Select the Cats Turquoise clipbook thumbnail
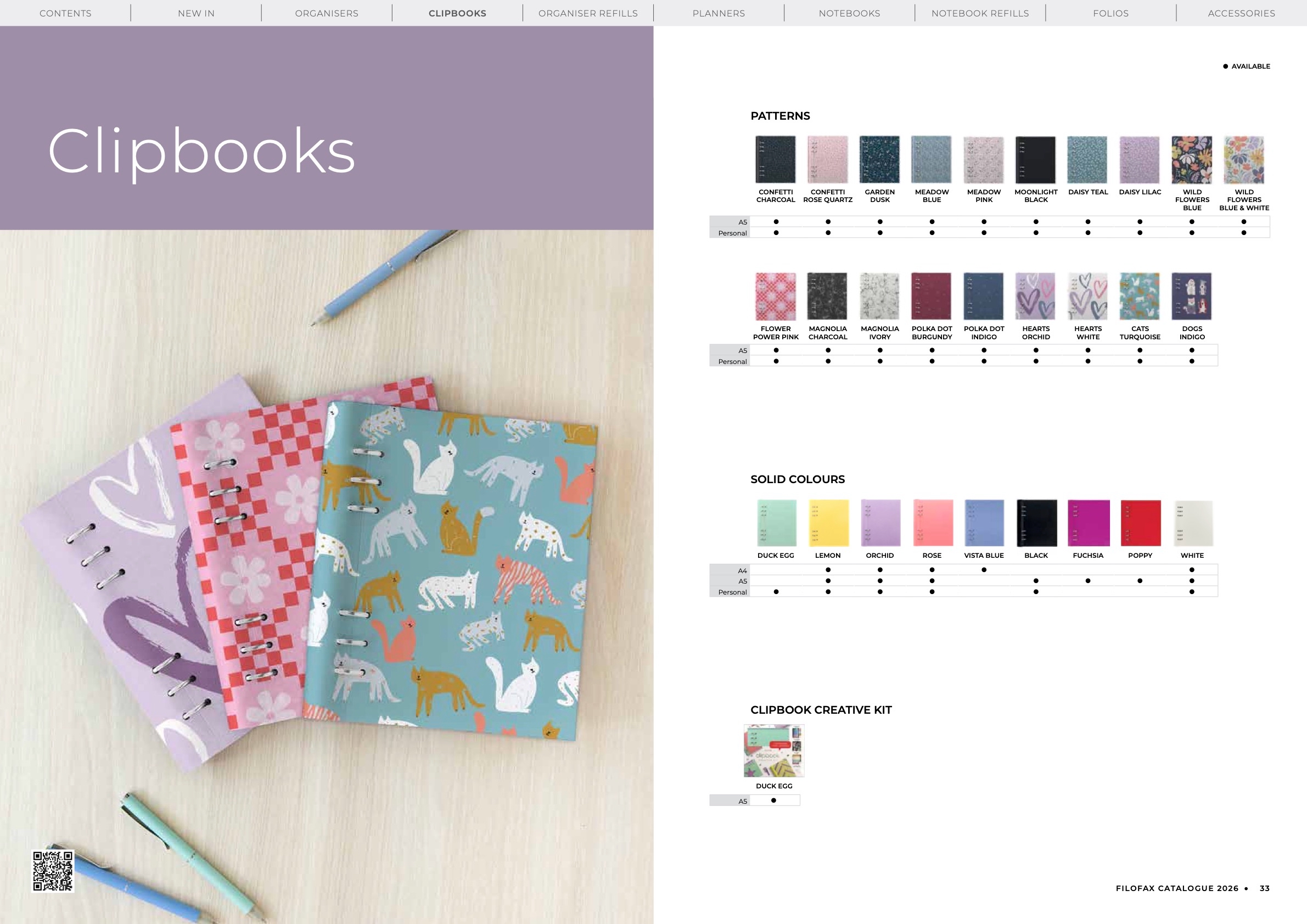Image resolution: width=1307 pixels, height=924 pixels. tap(1140, 296)
